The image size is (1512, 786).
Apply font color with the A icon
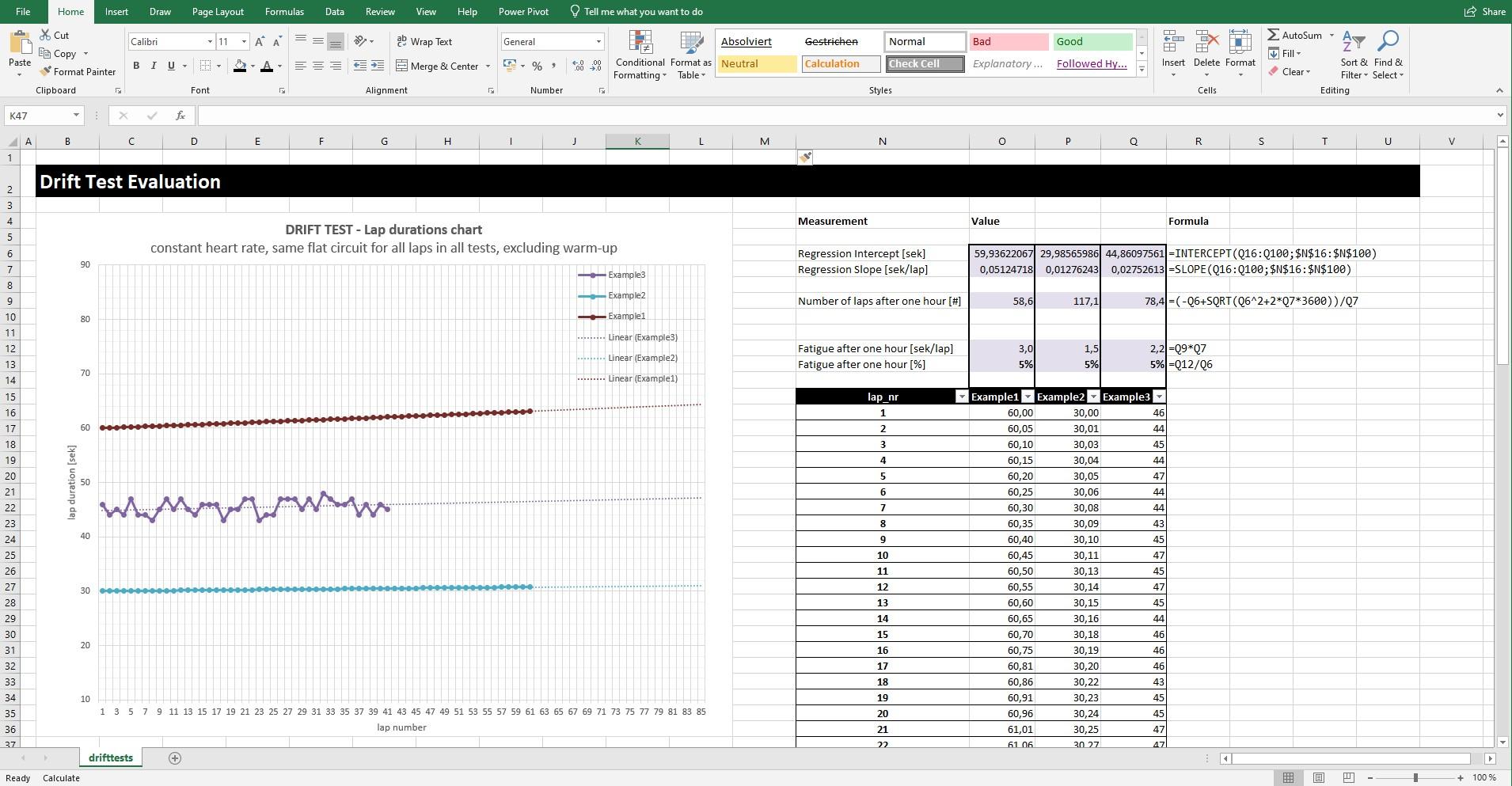pos(267,66)
